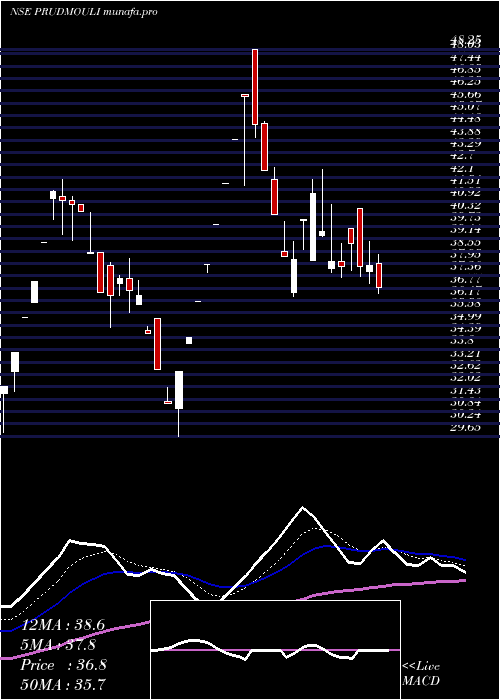The width and height of the screenshot is (500, 700).
Task: Click the 33.21 price axis label
Action: [x=465, y=354]
